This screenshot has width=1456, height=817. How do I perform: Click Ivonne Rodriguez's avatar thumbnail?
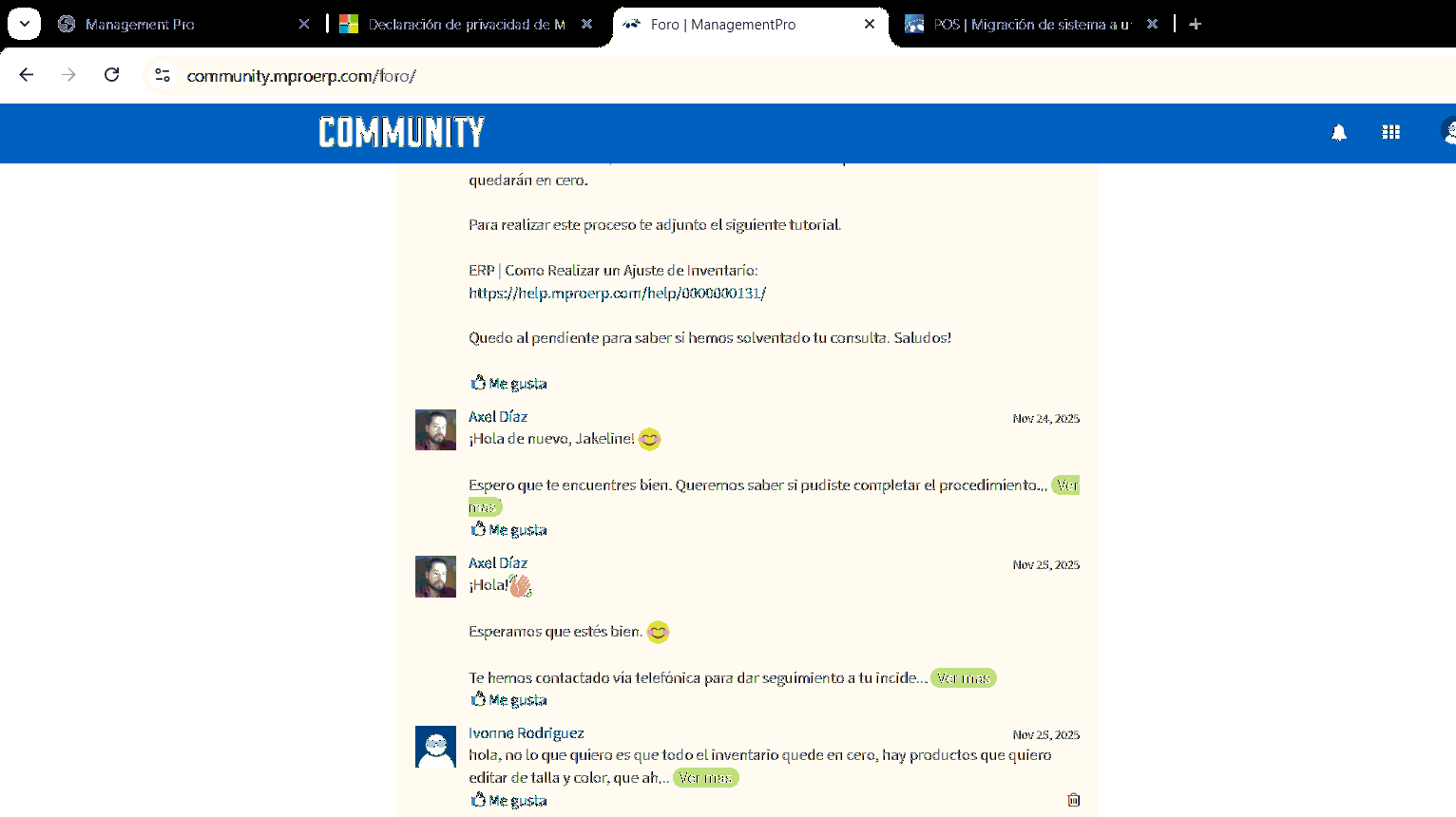coord(435,747)
